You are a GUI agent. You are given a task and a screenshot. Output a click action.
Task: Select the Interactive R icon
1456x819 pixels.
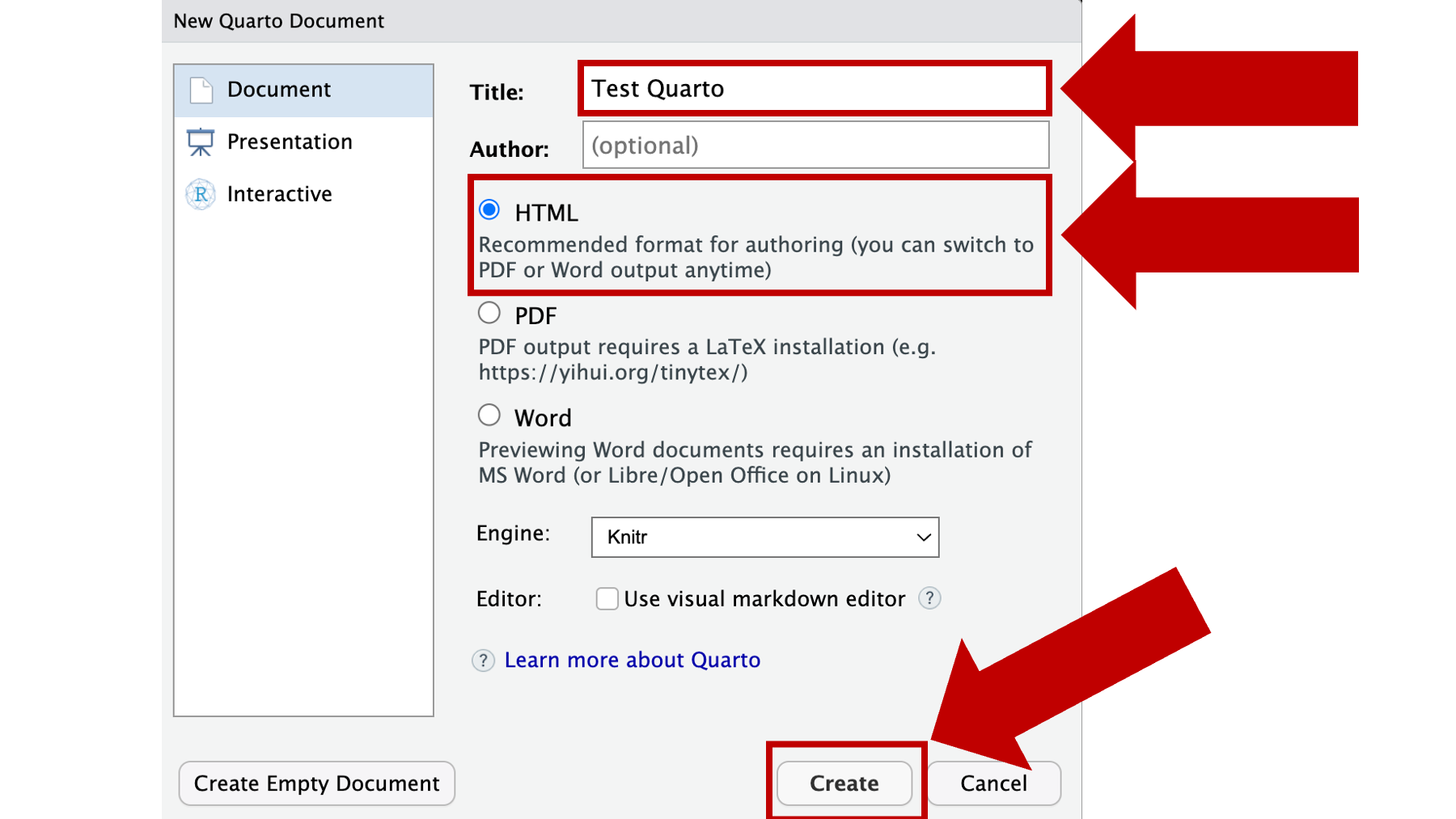(x=201, y=194)
